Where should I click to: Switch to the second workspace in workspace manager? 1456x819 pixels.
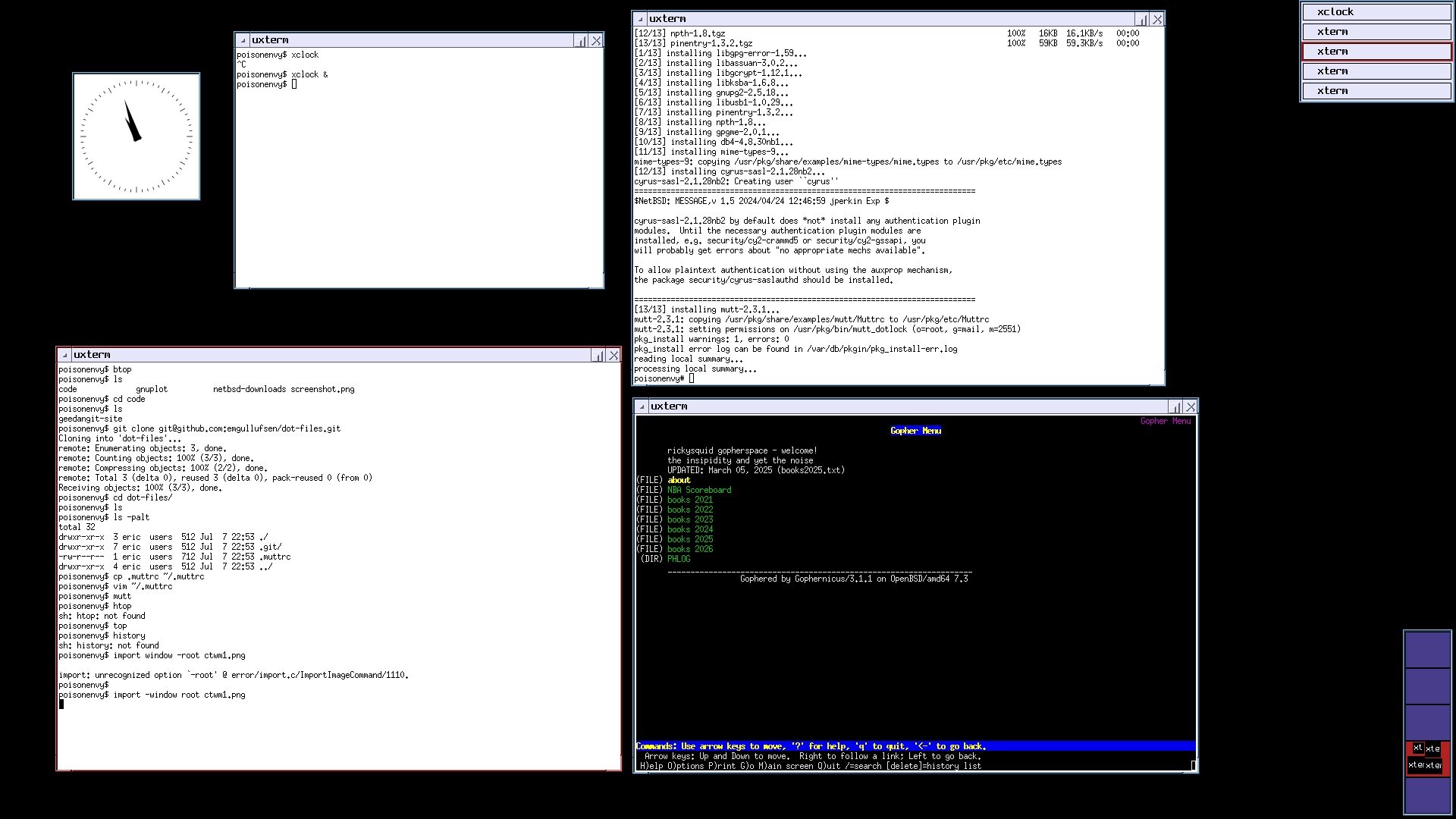click(1427, 686)
